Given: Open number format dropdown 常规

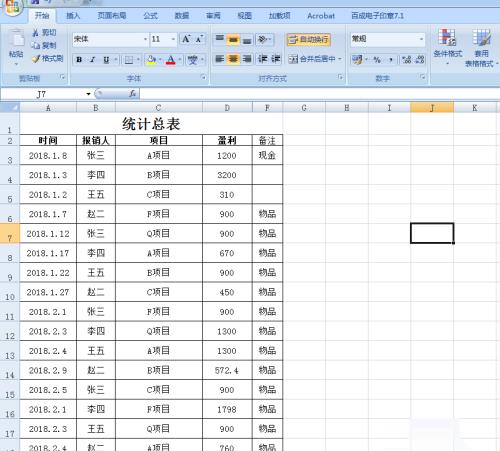Looking at the screenshot, I should point(421,39).
